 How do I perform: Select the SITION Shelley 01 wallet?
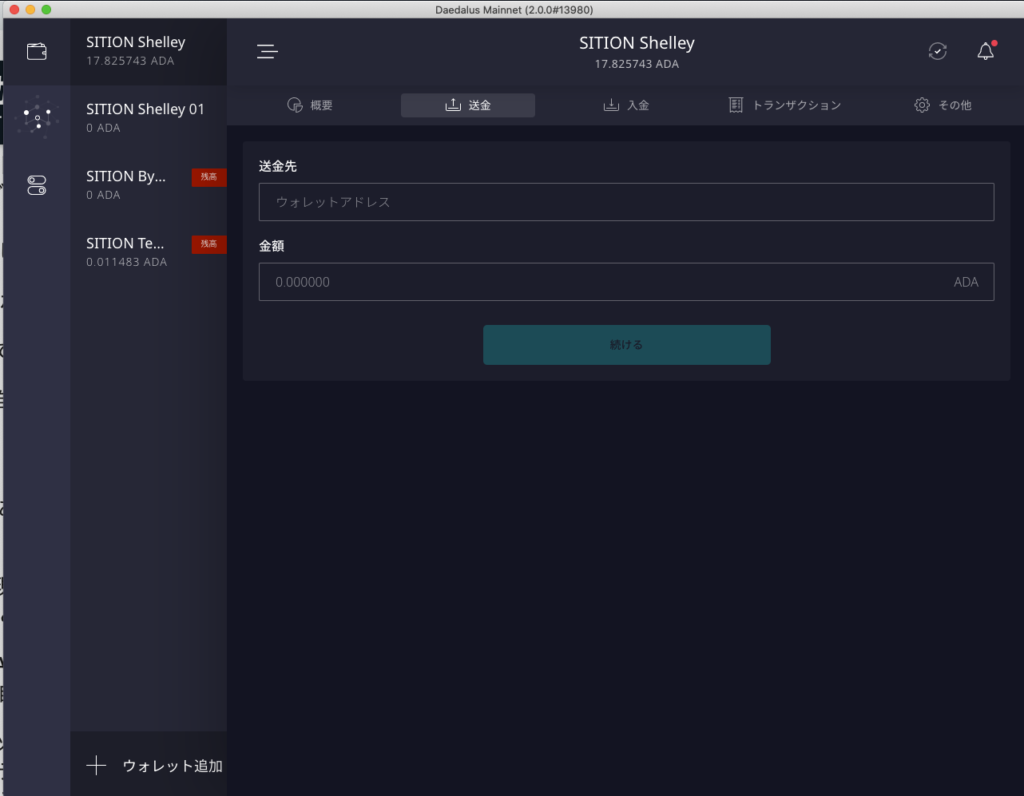148,118
